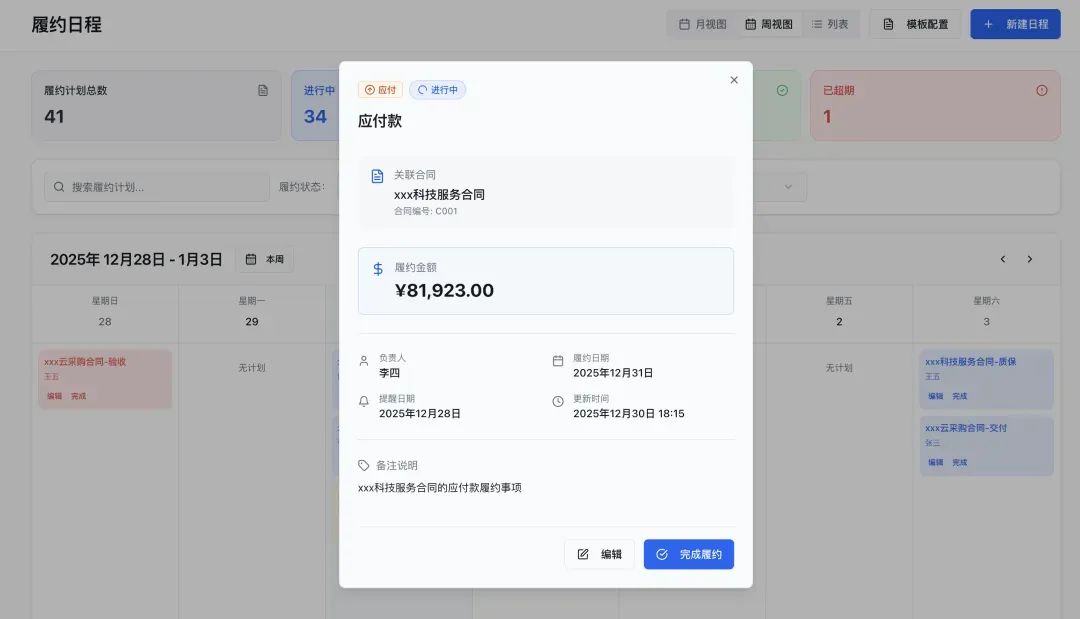Select the contract name xxx科技服务合同
Viewport: 1080px width, 619px height.
pyautogui.click(x=439, y=195)
